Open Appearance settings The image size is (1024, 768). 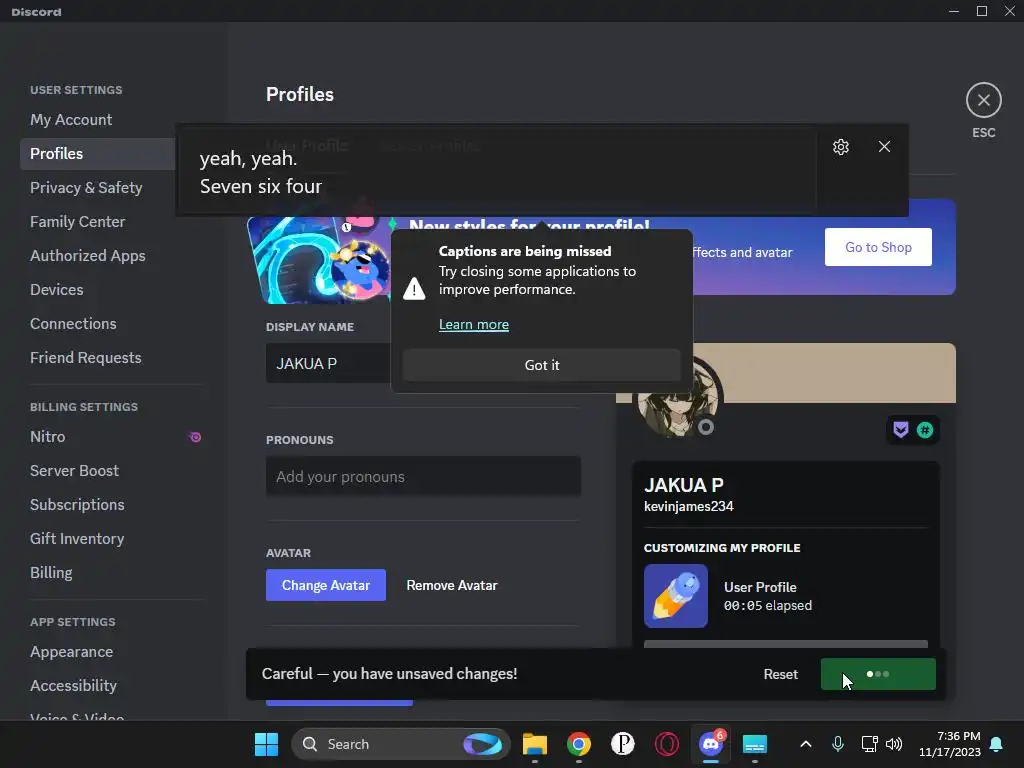point(71,651)
